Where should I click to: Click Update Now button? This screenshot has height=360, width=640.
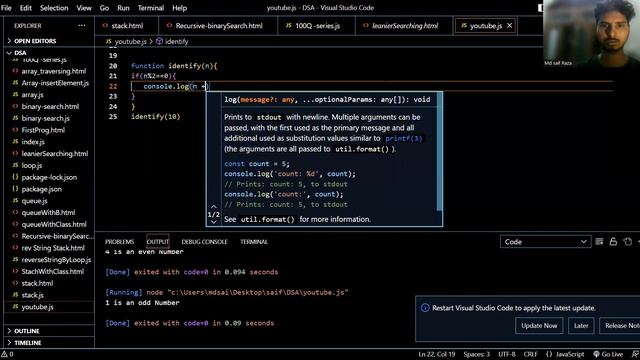pyautogui.click(x=539, y=325)
